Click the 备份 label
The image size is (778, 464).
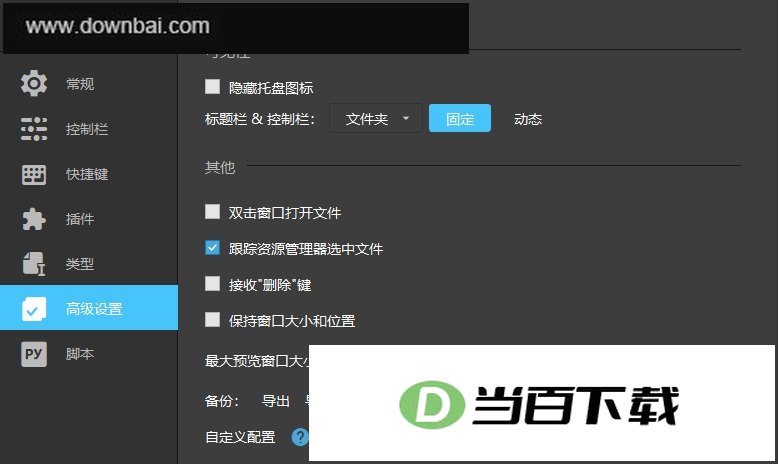coord(222,401)
